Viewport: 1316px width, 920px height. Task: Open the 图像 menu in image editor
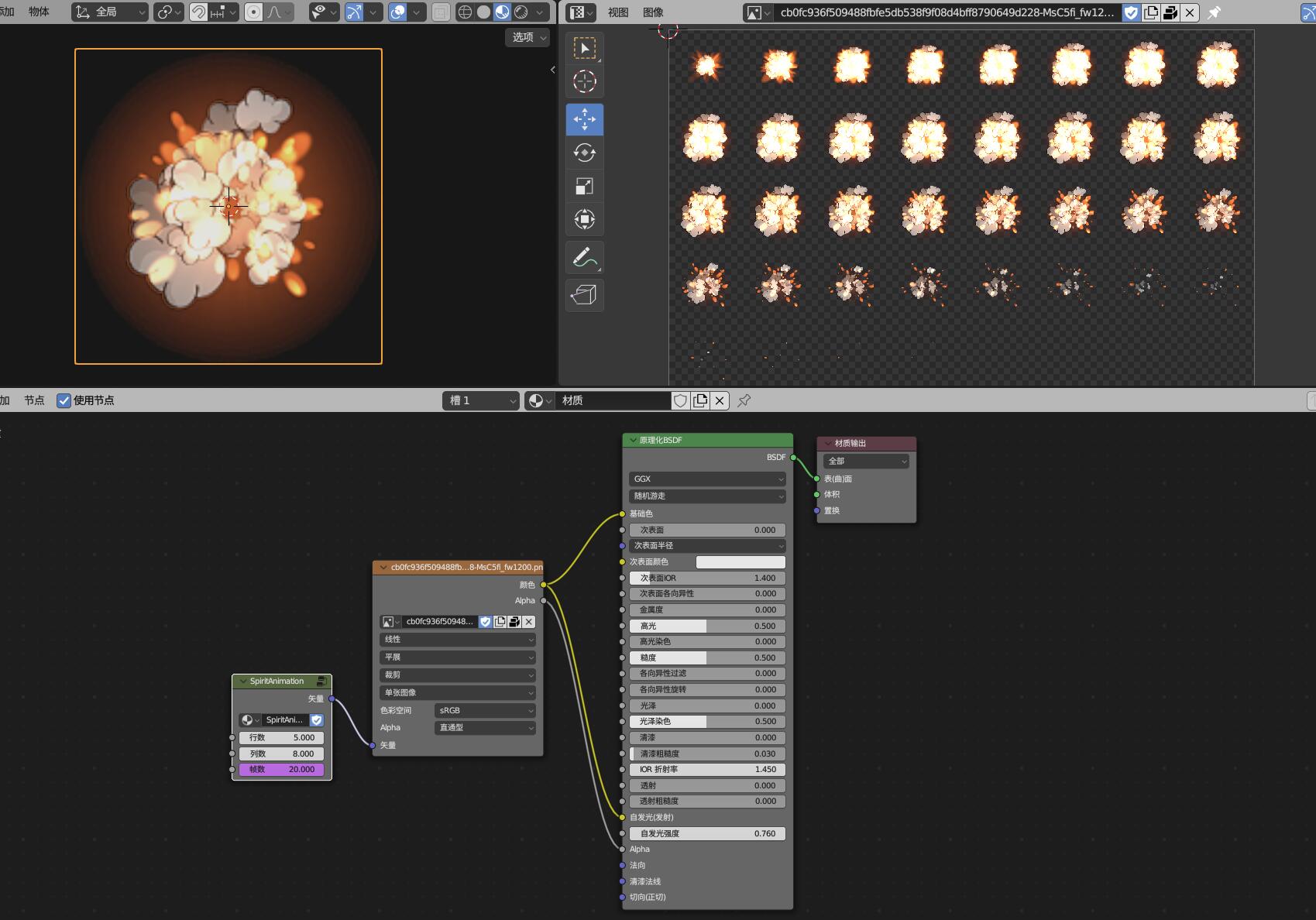[x=653, y=12]
